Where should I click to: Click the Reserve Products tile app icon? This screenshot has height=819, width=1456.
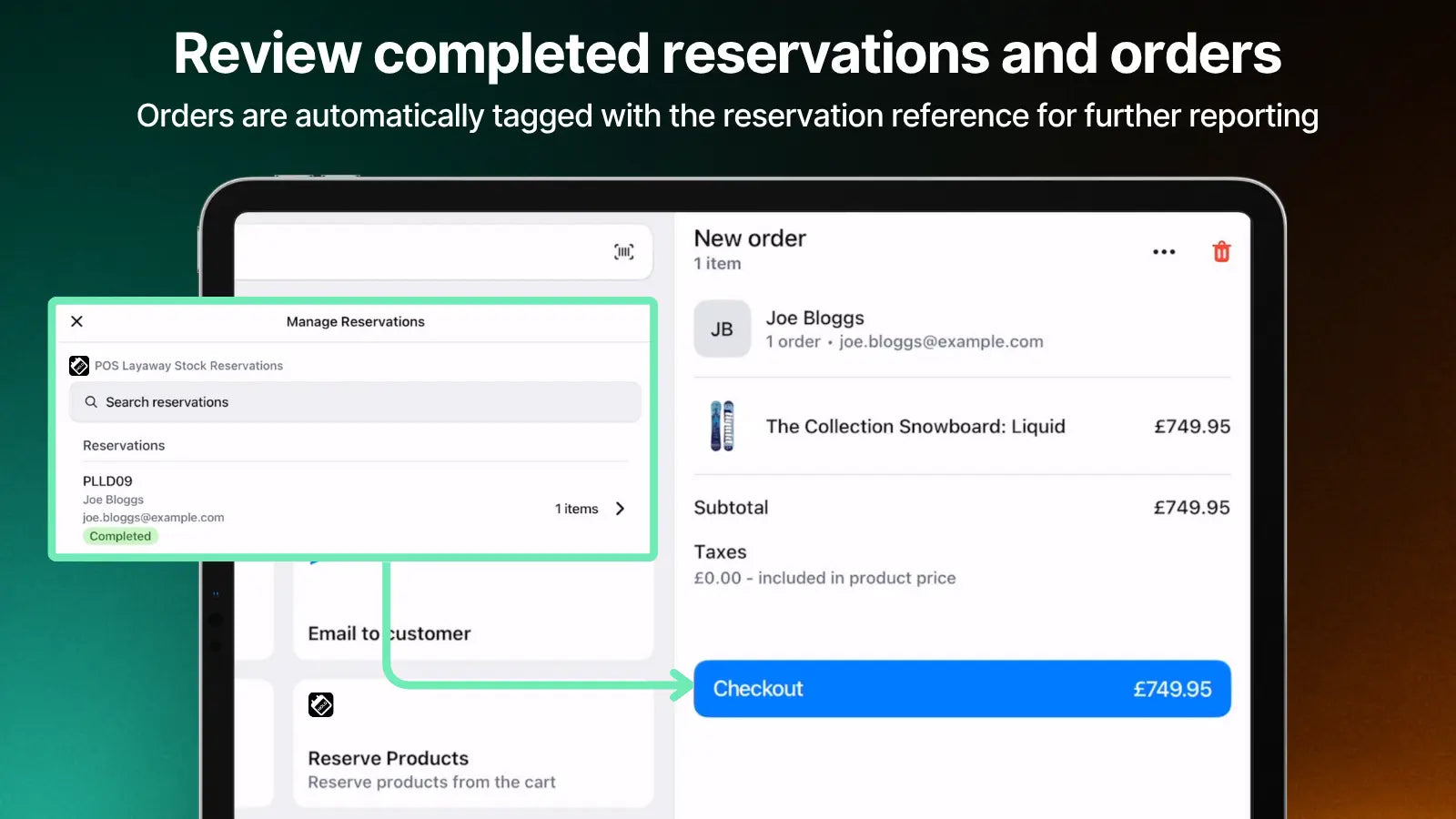coord(320,705)
